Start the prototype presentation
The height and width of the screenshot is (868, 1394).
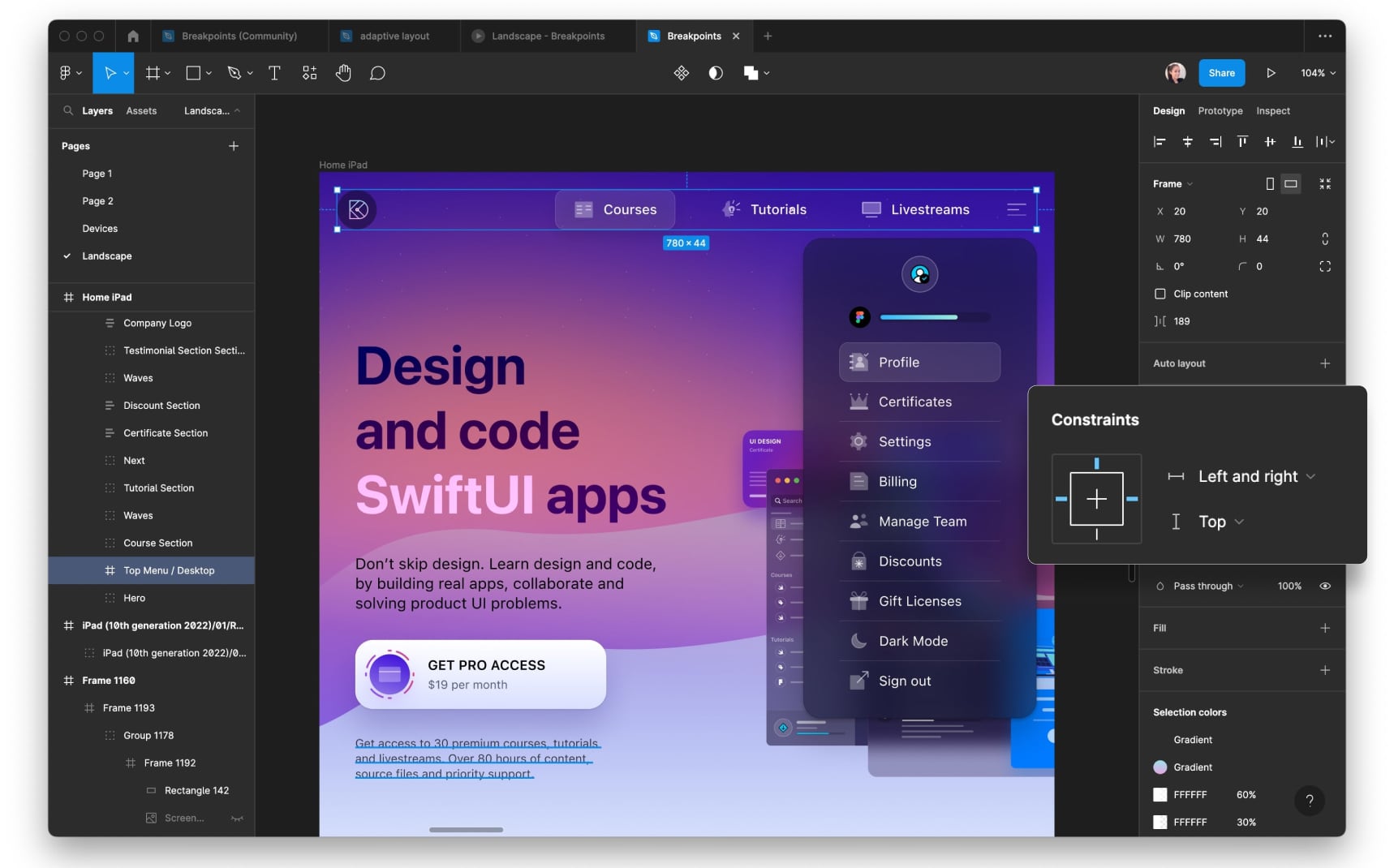(1271, 73)
